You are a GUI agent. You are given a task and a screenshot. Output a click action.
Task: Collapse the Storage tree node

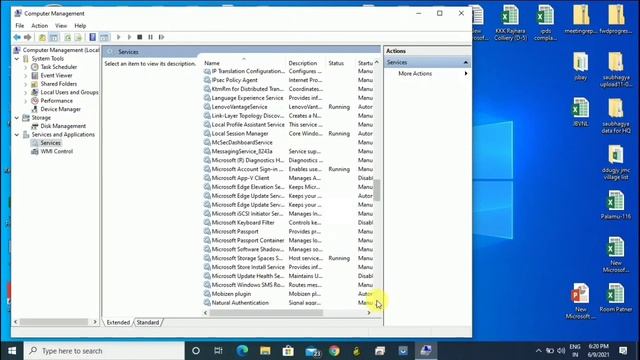(x=17, y=118)
